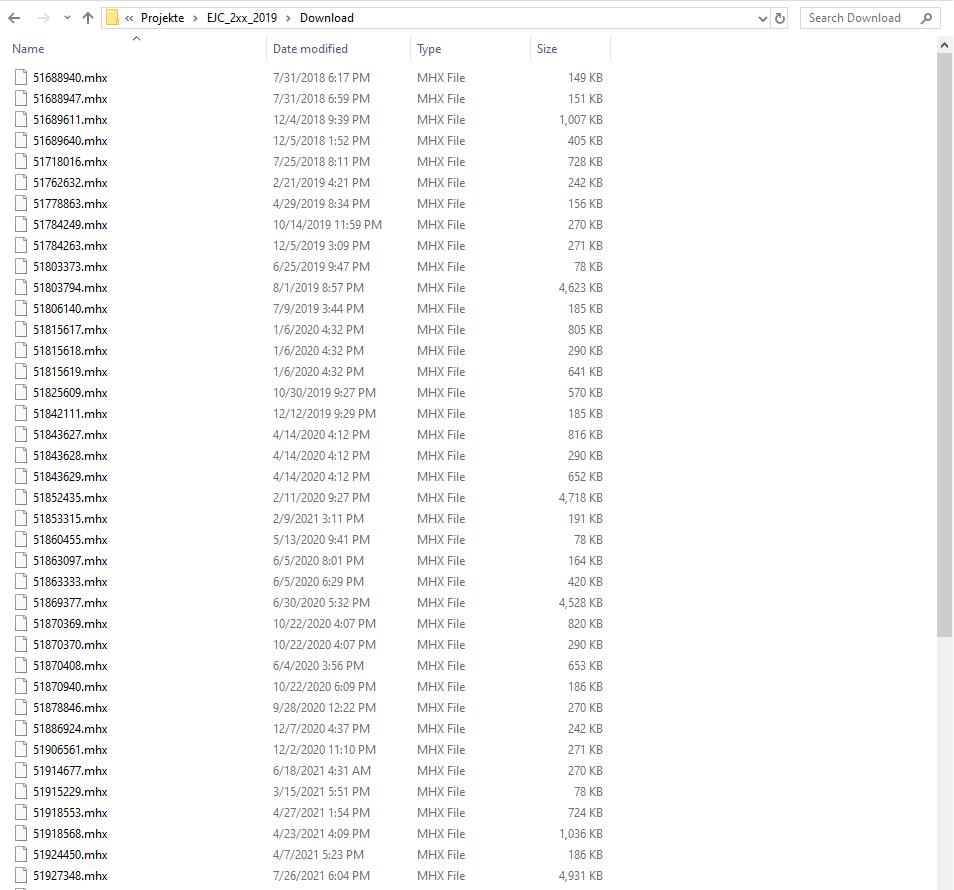Sort by Date modified column
Screen dimensions: 954x890
click(x=310, y=49)
